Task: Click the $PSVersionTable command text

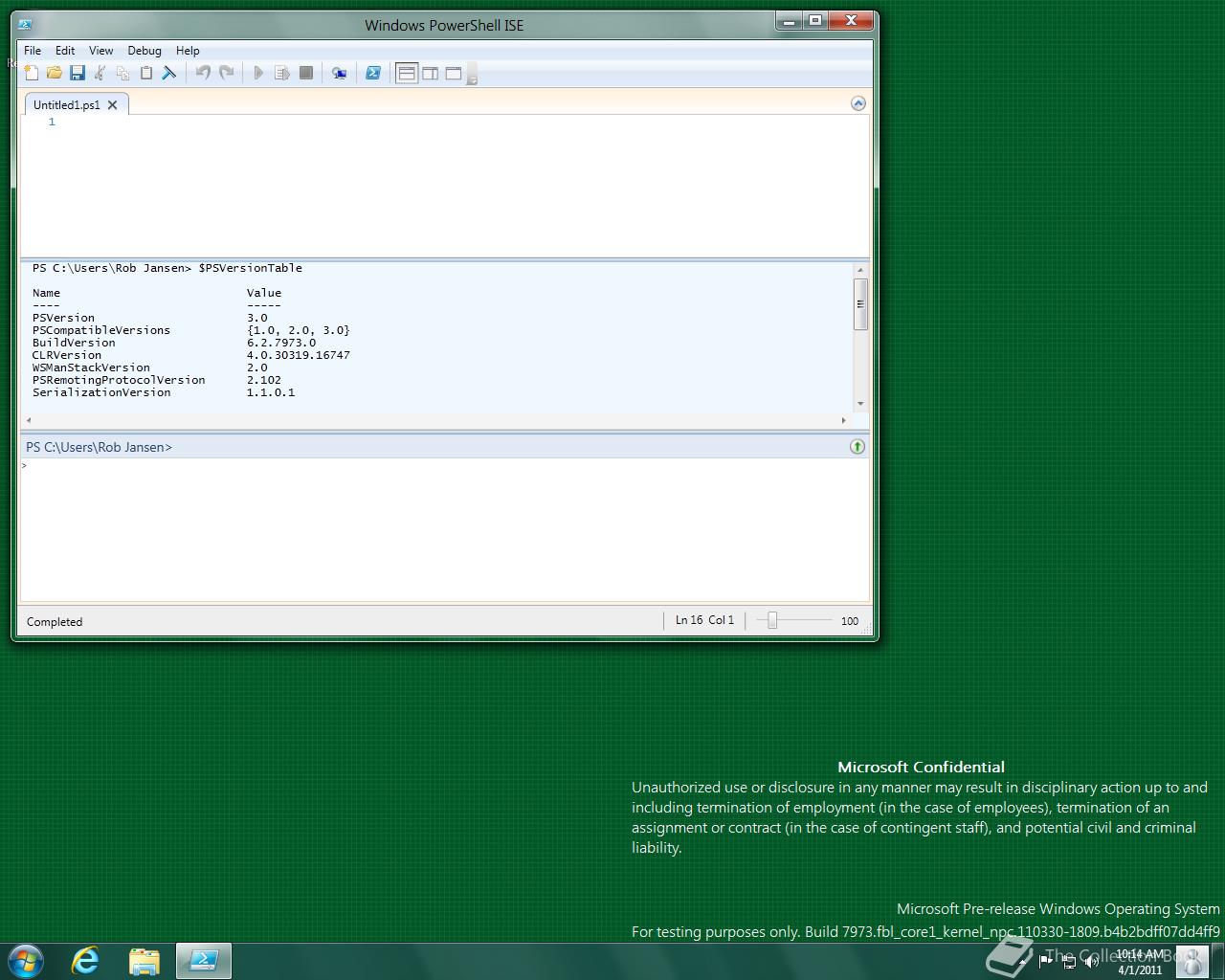Action: (251, 268)
